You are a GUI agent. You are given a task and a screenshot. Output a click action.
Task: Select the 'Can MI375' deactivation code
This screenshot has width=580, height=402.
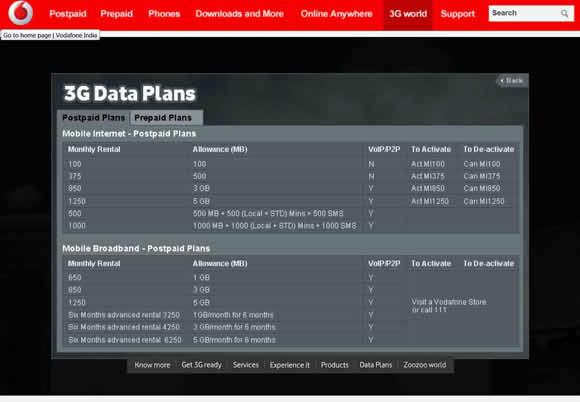tap(482, 176)
